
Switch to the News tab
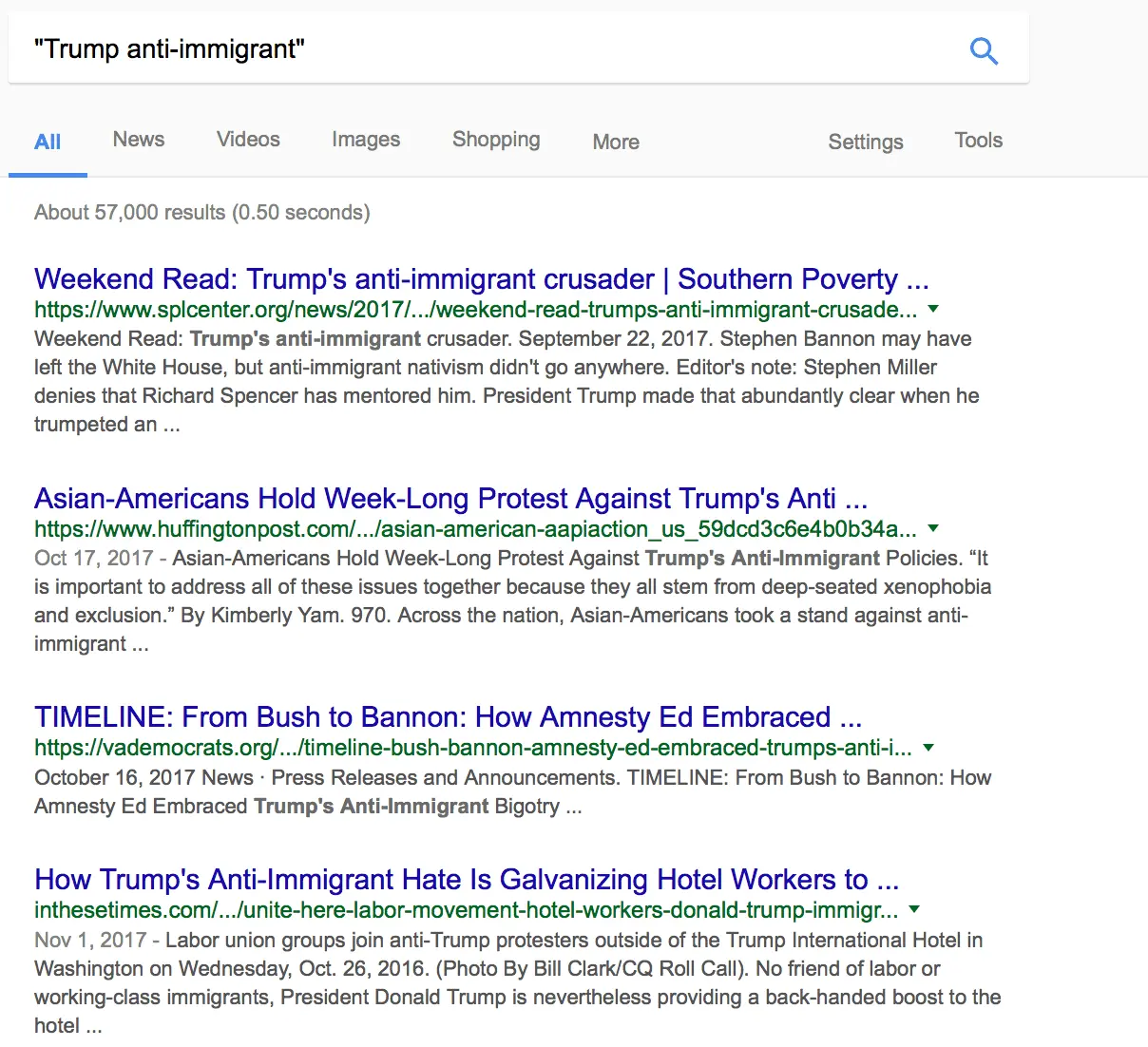pos(138,139)
